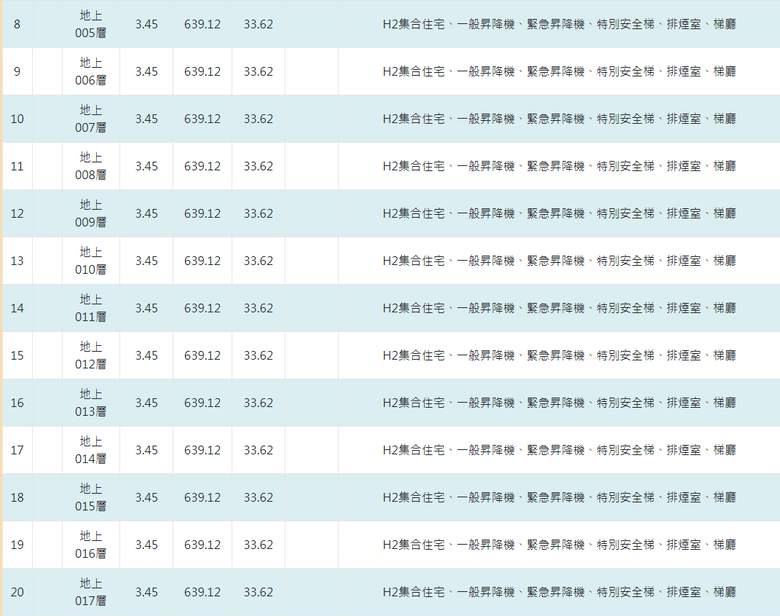780x616 pixels.
Task: Select row number 20 cell
Action: (17, 592)
